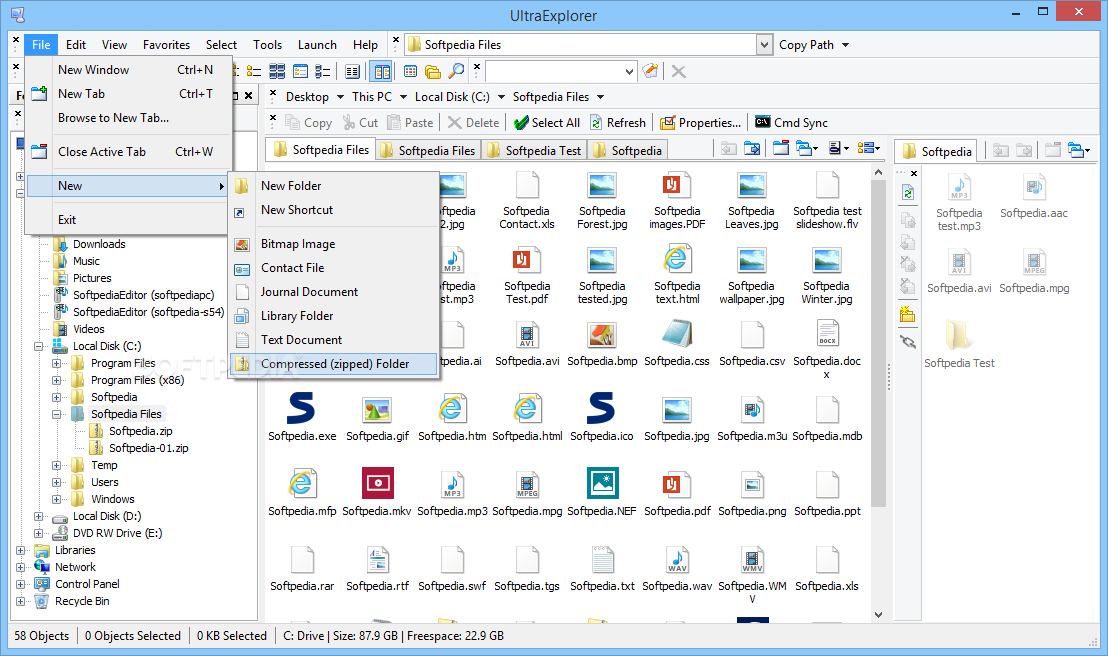Image resolution: width=1108 pixels, height=656 pixels.
Task: Expand the Libraries tree node
Action: 20,550
